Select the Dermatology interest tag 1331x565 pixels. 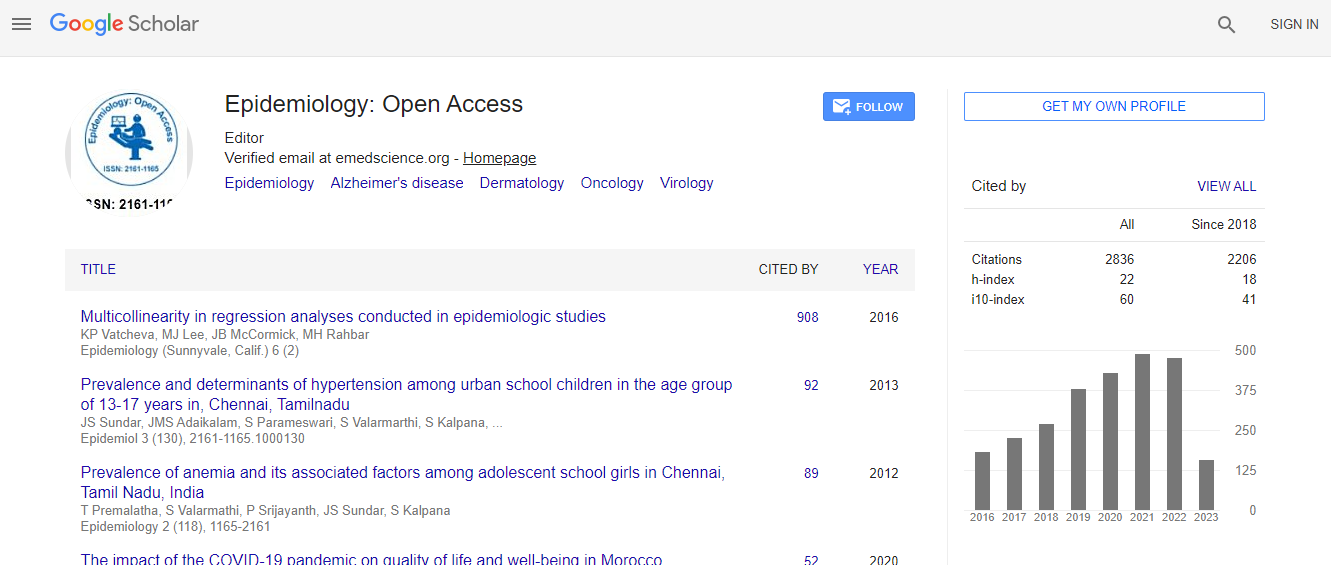click(x=521, y=183)
